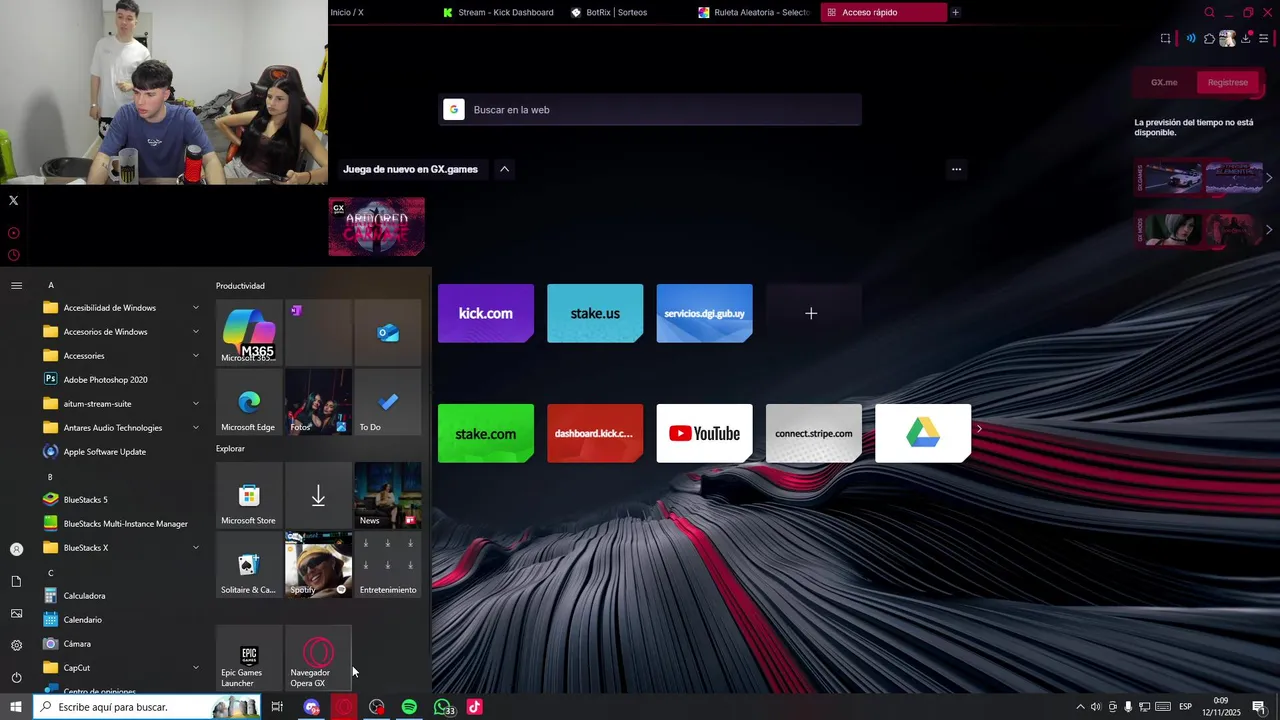Image resolution: width=1280 pixels, height=720 pixels.
Task: Open GX.games section options (three dots)
Action: point(956,169)
